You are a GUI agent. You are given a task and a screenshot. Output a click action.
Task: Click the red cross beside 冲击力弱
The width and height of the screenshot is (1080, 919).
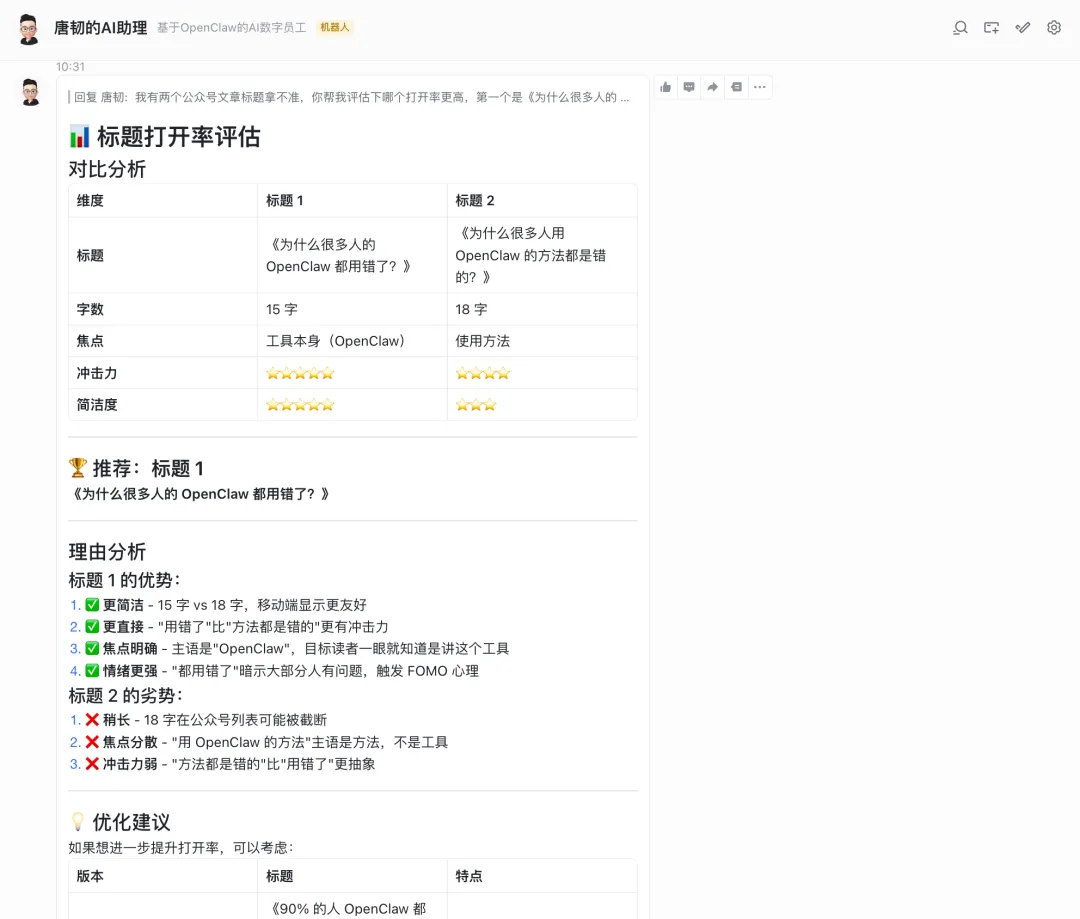click(92, 764)
